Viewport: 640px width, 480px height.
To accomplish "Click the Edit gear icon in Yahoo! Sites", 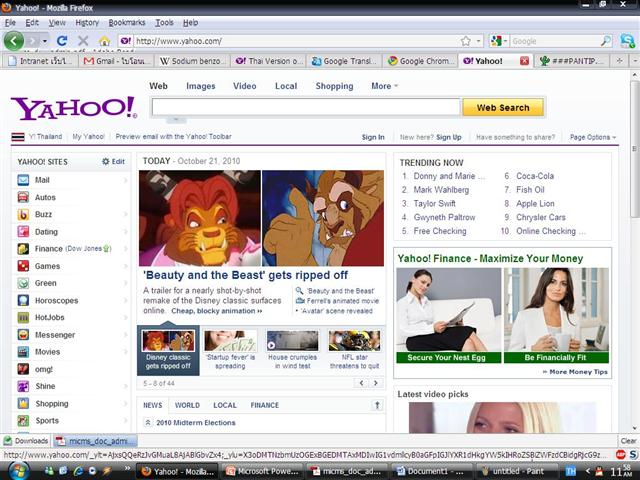I will (x=106, y=161).
